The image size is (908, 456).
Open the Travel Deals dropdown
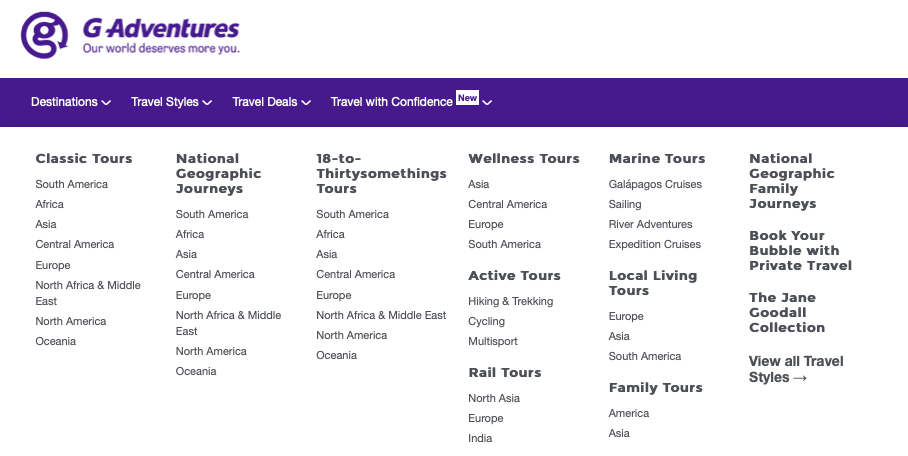271,102
